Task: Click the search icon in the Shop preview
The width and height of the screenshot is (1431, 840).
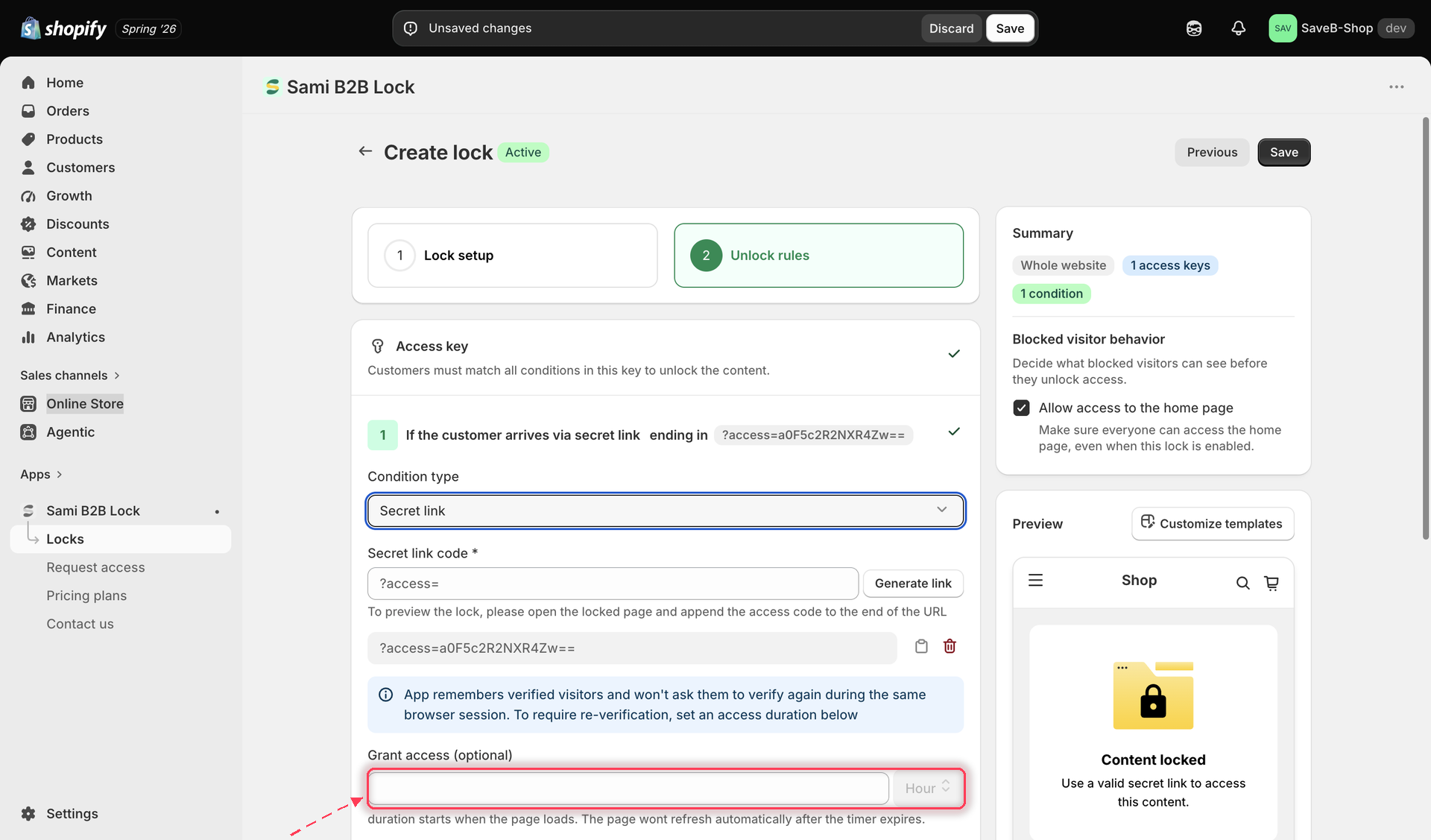Action: tap(1242, 583)
